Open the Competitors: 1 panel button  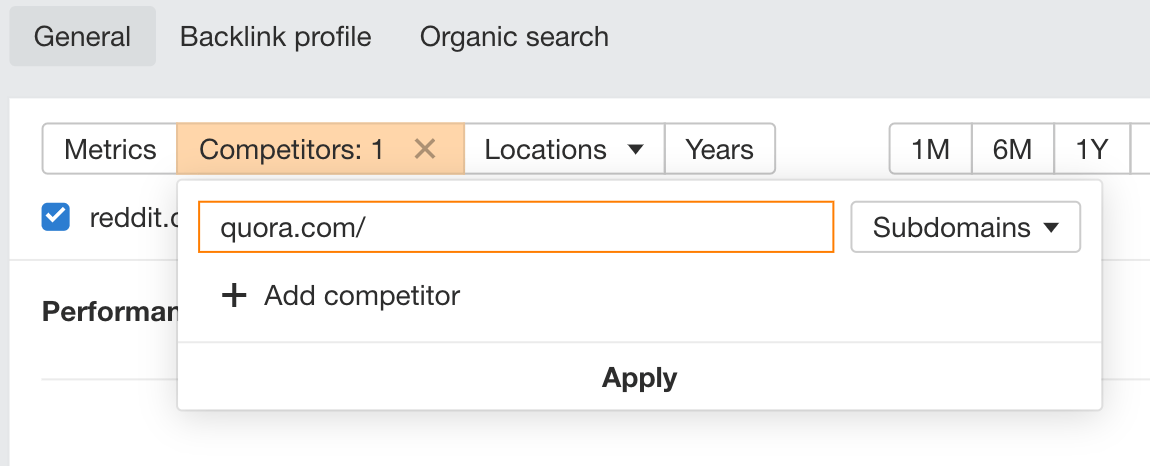291,149
